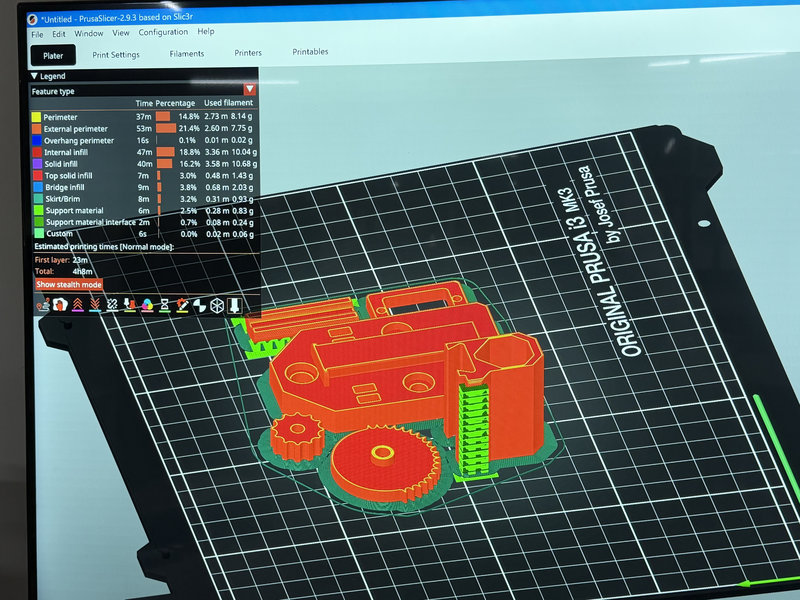800x600 pixels.
Task: Toggle Center of gravity icon
Action: 199,305
